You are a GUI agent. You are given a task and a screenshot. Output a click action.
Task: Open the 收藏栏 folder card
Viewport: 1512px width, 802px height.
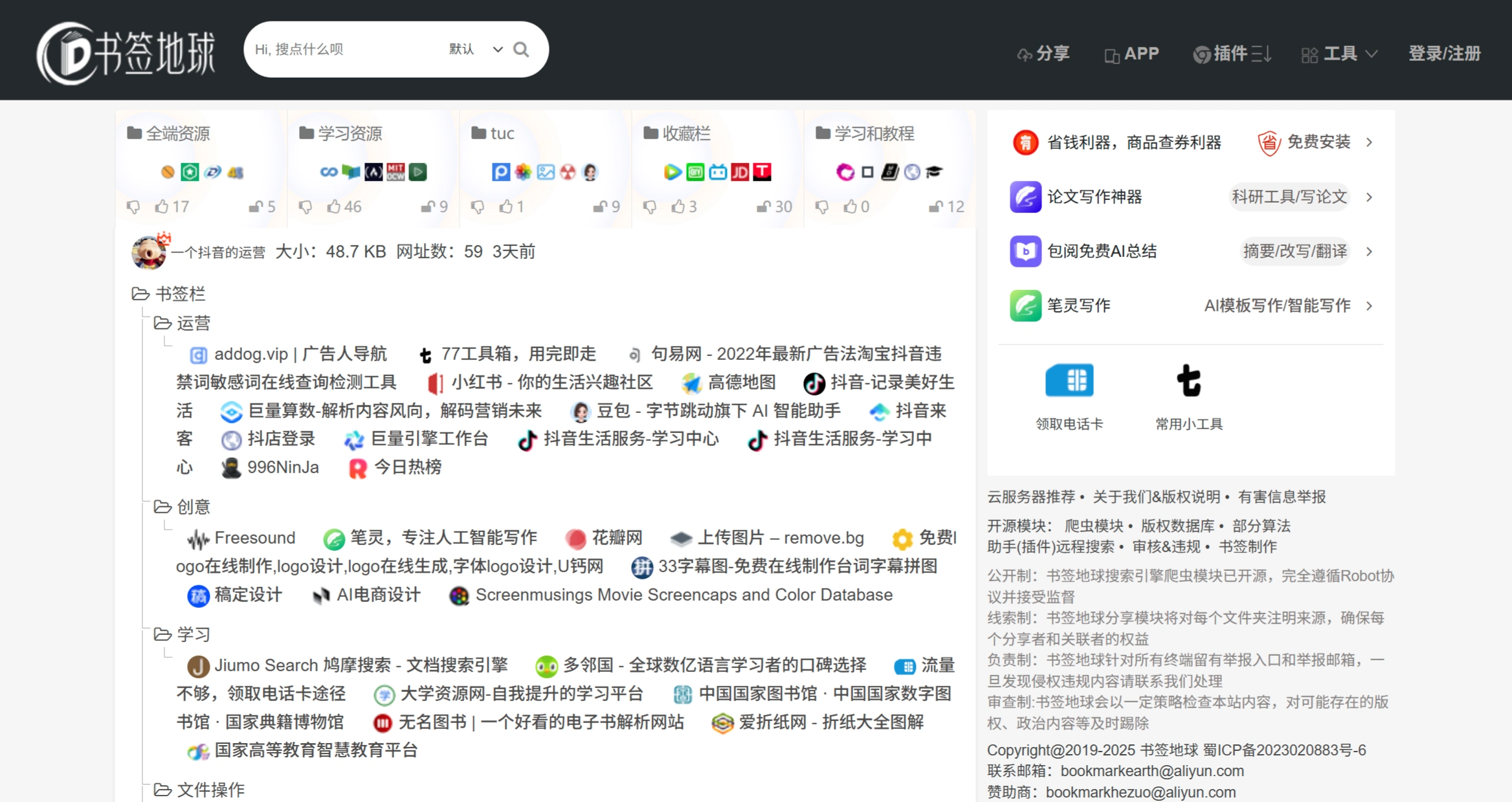(717, 169)
